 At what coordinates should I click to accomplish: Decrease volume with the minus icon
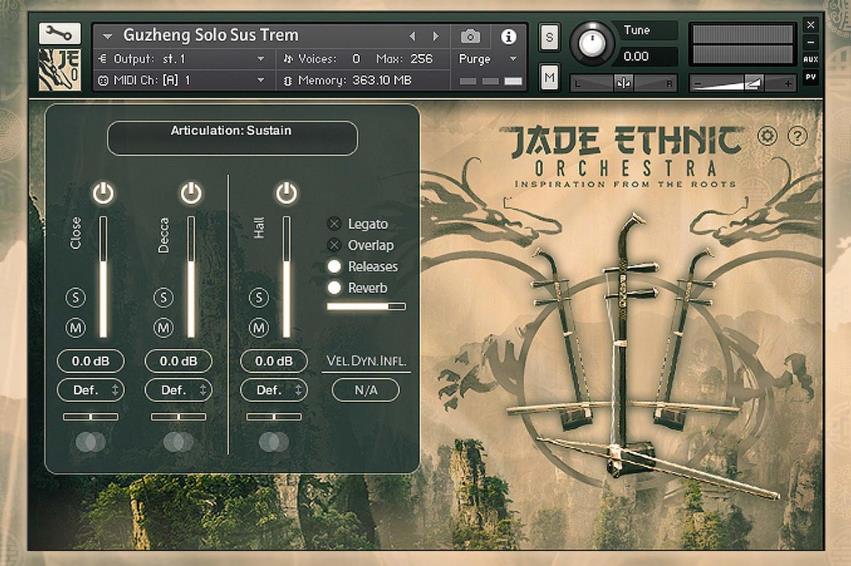coord(698,84)
